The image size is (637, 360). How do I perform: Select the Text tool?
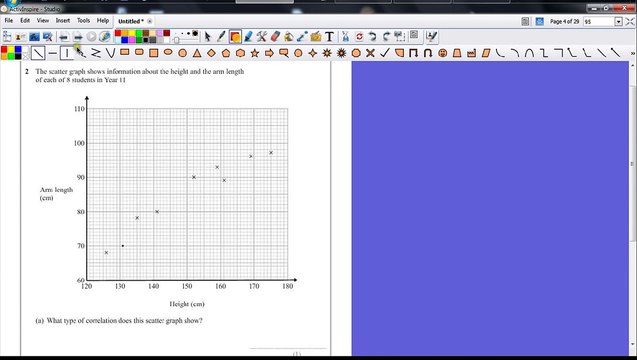tap(329, 37)
